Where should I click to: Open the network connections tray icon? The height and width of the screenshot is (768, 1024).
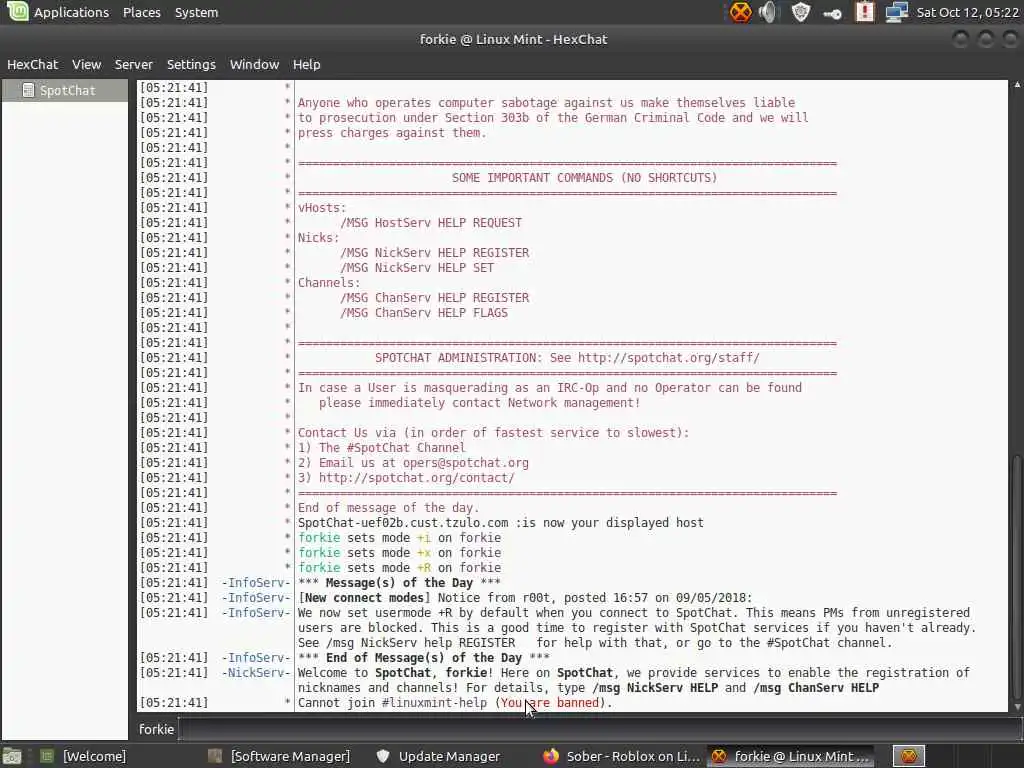896,12
